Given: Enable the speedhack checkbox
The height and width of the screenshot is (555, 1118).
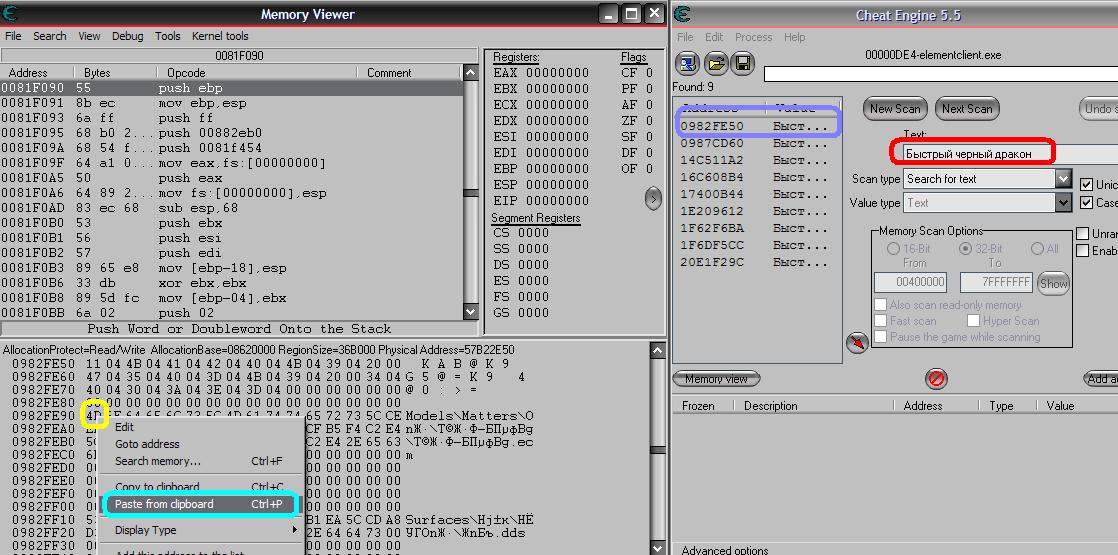Looking at the screenshot, I should coord(1082,250).
